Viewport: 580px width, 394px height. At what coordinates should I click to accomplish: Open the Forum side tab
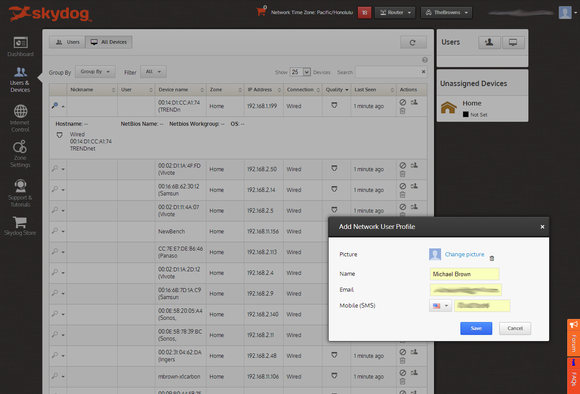pos(573,337)
